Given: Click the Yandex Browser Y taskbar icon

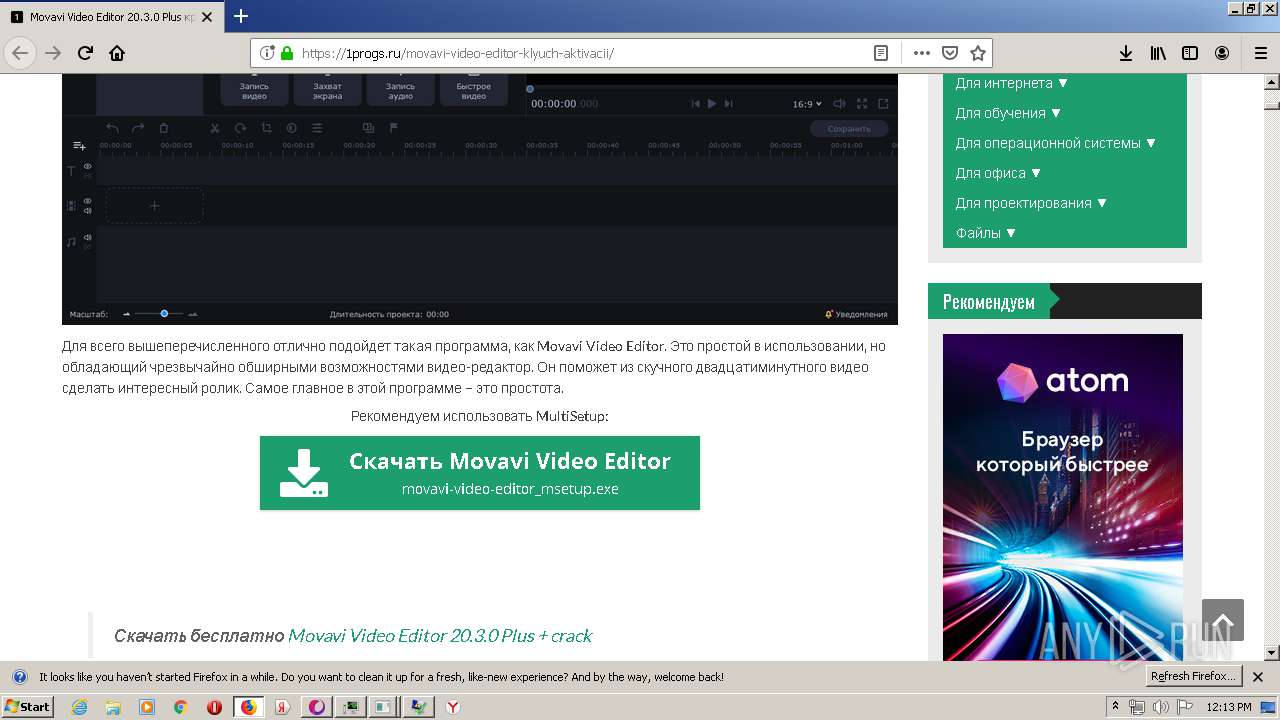Looking at the screenshot, I should click(x=452, y=707).
